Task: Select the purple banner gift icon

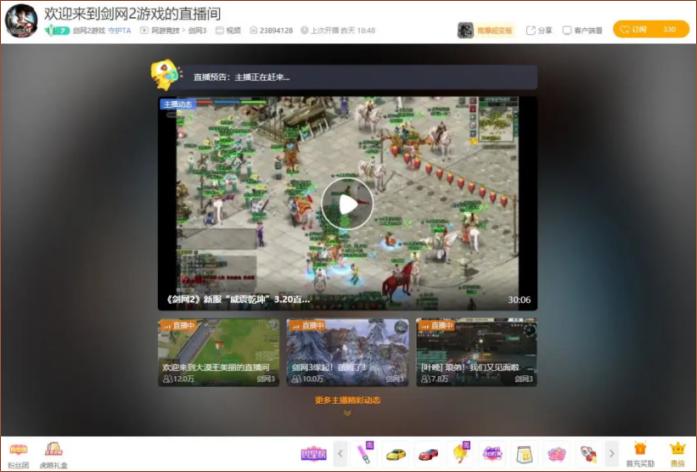Action: [313, 454]
